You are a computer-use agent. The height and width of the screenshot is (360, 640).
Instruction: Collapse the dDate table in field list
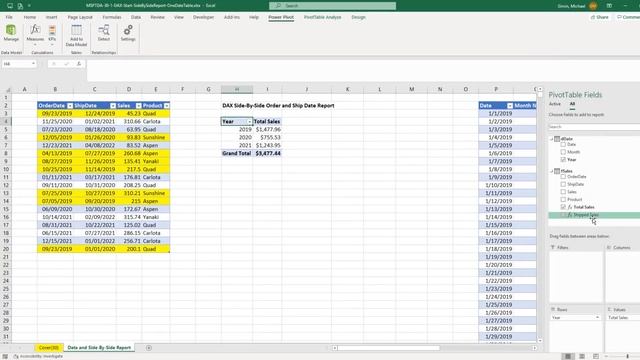click(x=551, y=139)
